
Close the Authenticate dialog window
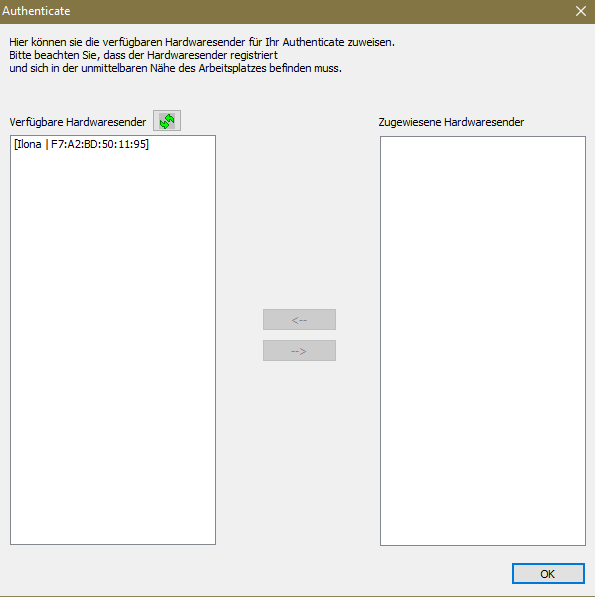point(581,11)
